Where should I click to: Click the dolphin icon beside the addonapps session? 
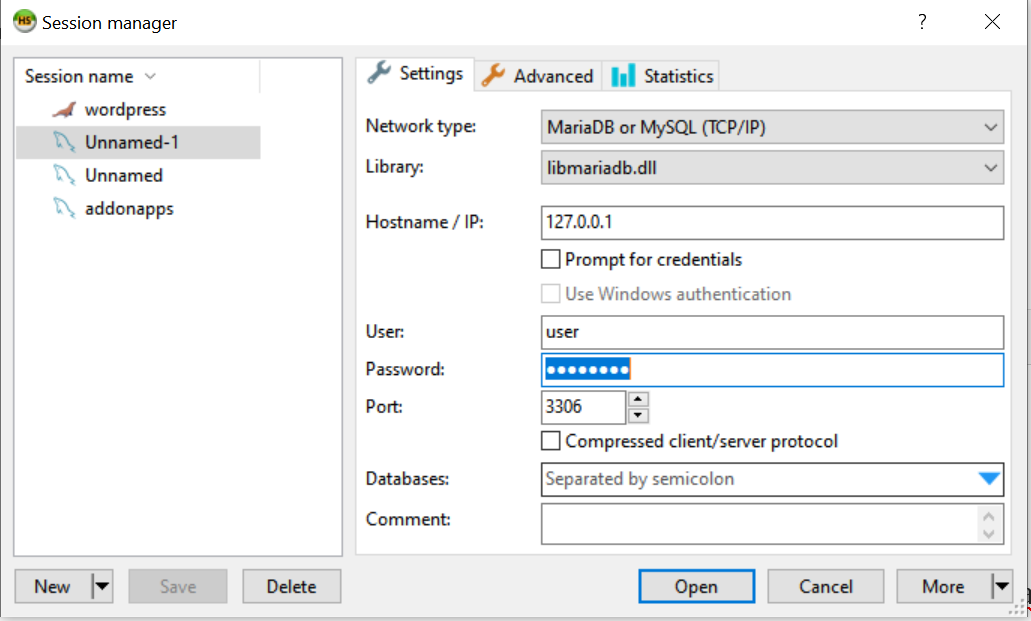[x=64, y=208]
